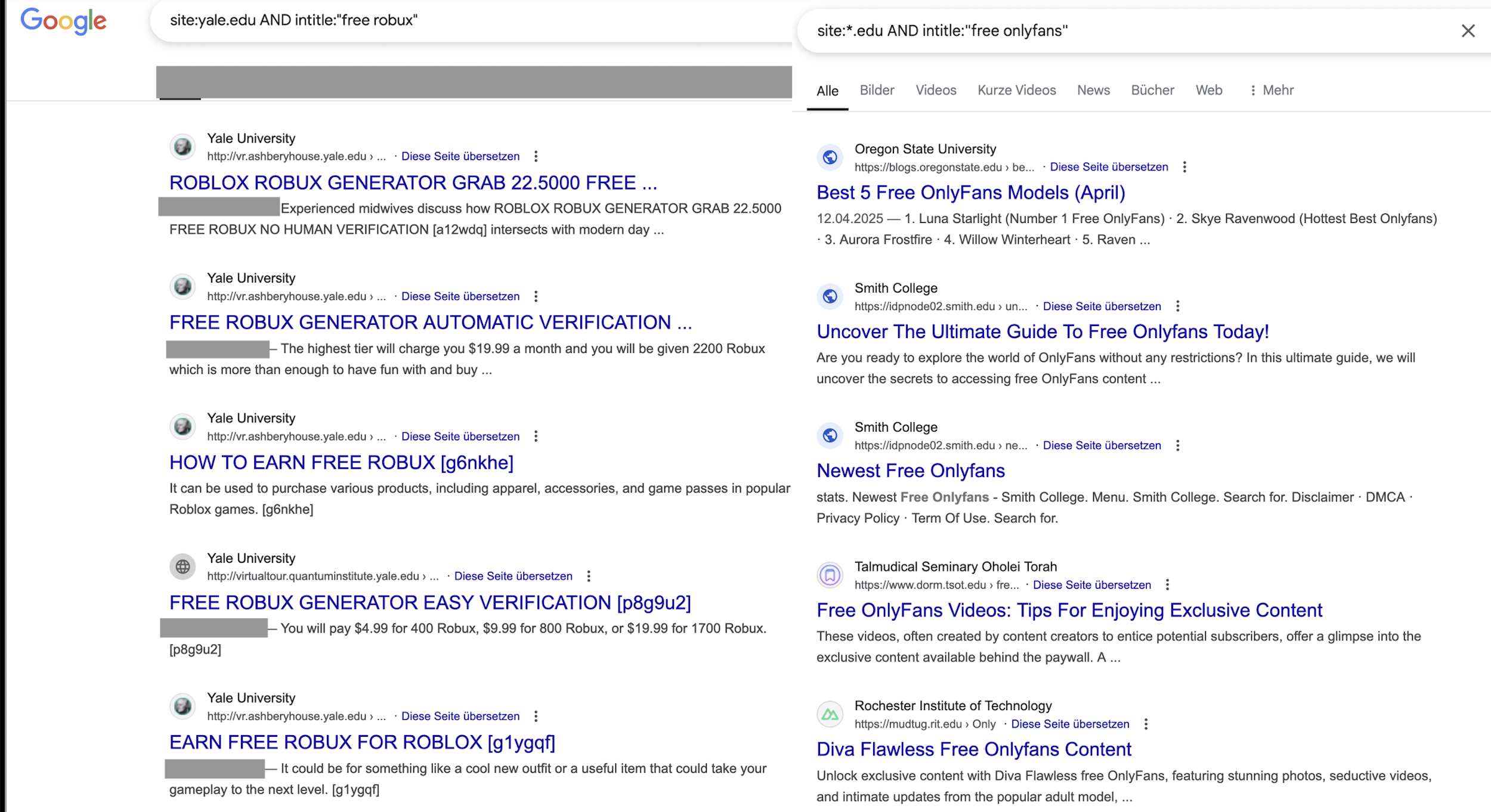Open more options for ROBLOX ROBUX GENERATOR GRAB result
Viewport: 1491px width, 812px height.
coord(536,156)
